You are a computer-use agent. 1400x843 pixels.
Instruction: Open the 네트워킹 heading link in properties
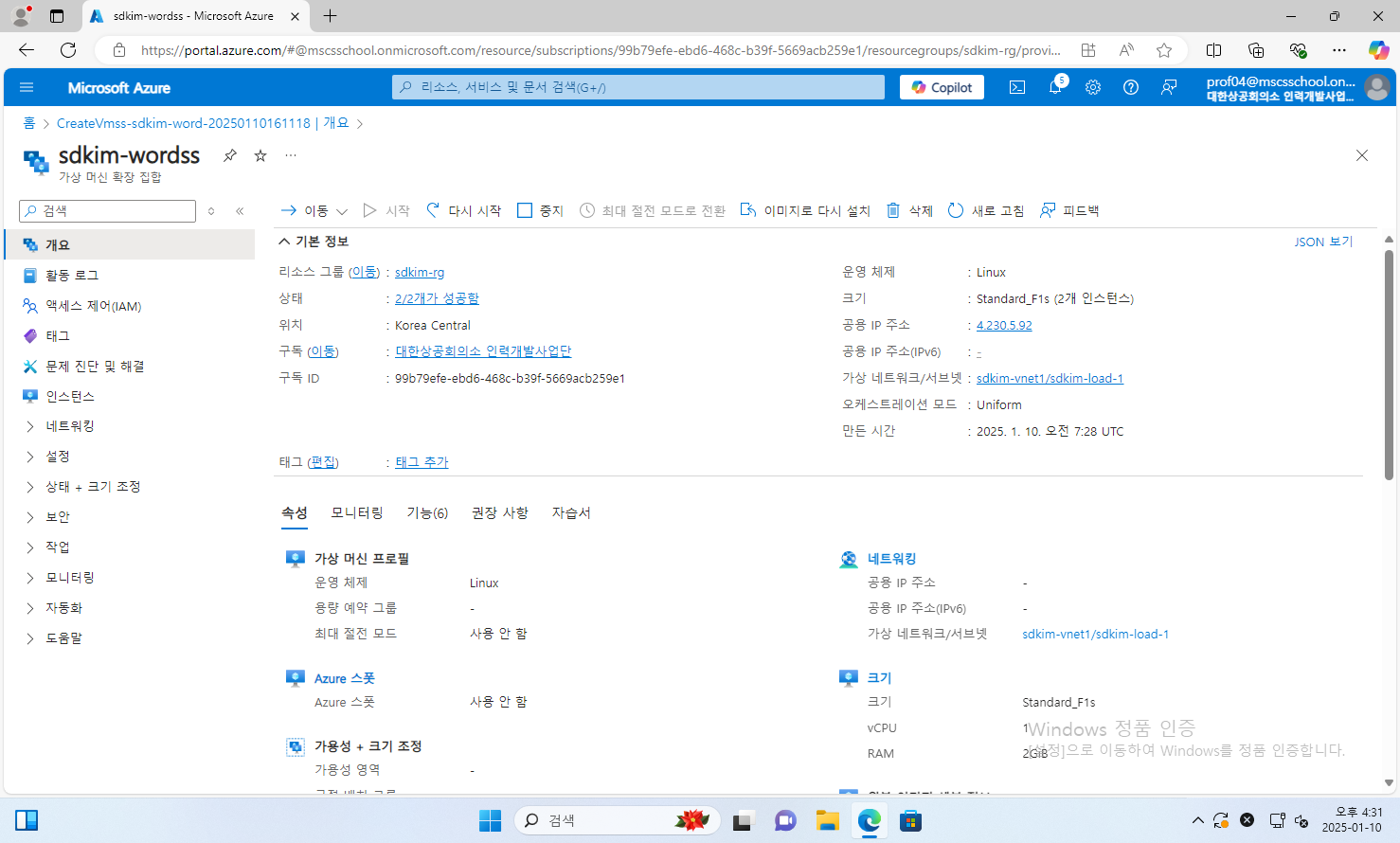[x=891, y=559]
